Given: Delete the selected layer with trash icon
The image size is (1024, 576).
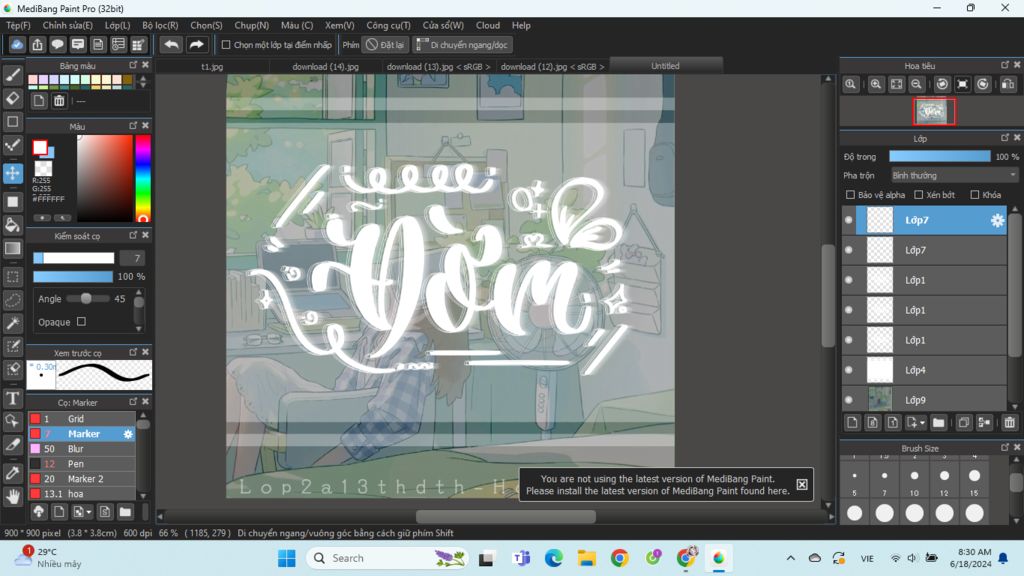Looking at the screenshot, I should tap(1010, 423).
